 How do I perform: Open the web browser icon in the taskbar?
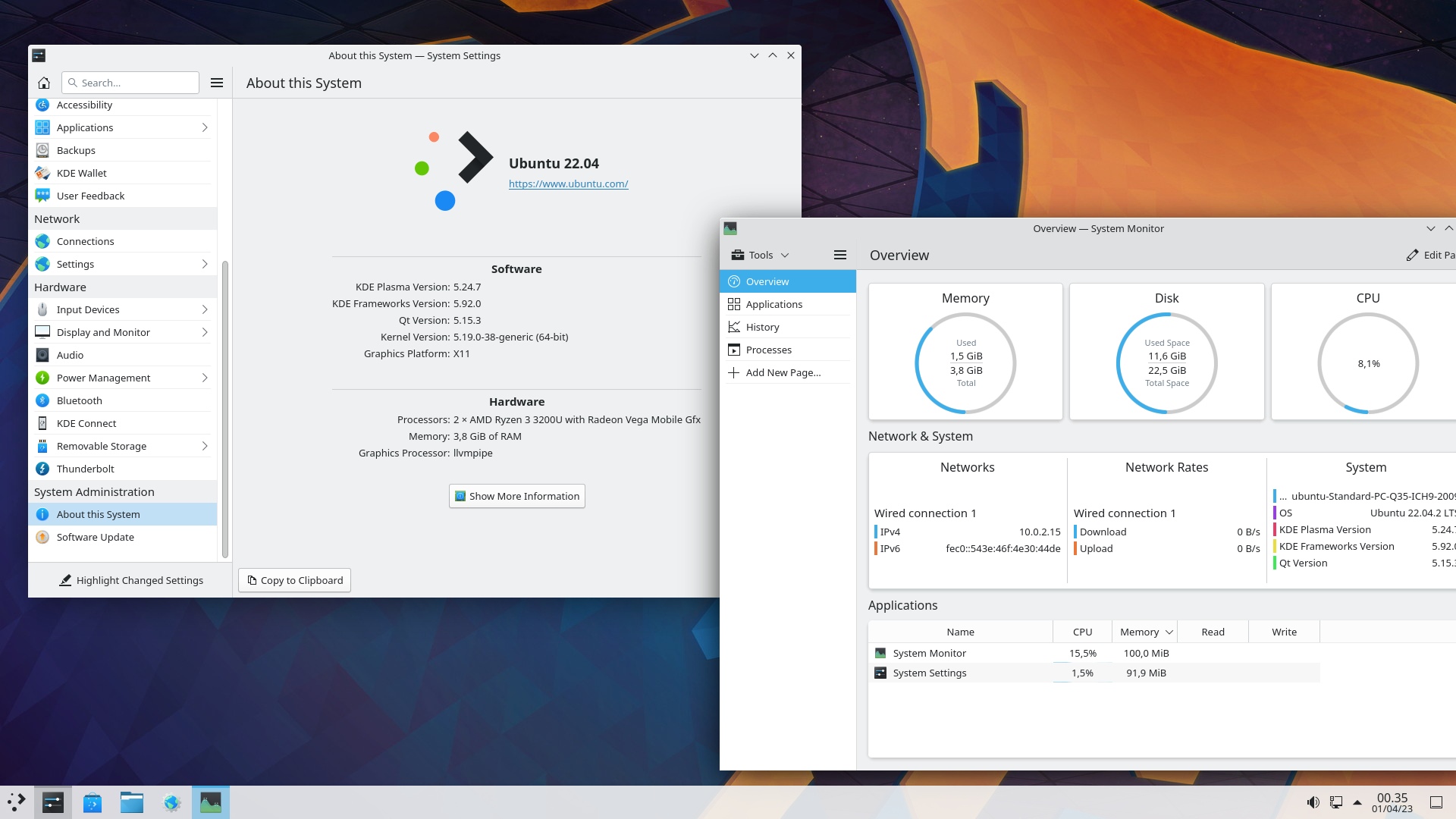(x=171, y=802)
